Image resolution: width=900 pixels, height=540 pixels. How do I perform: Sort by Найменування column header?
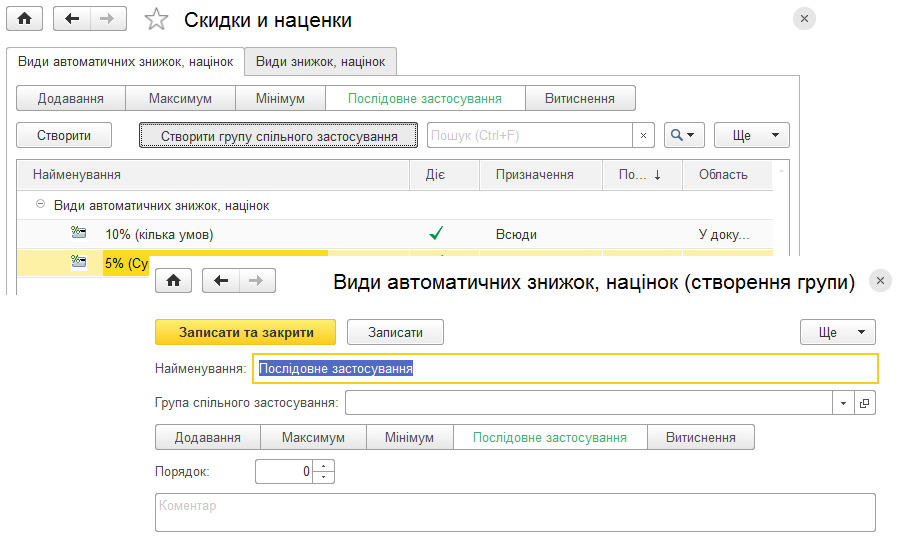(213, 174)
